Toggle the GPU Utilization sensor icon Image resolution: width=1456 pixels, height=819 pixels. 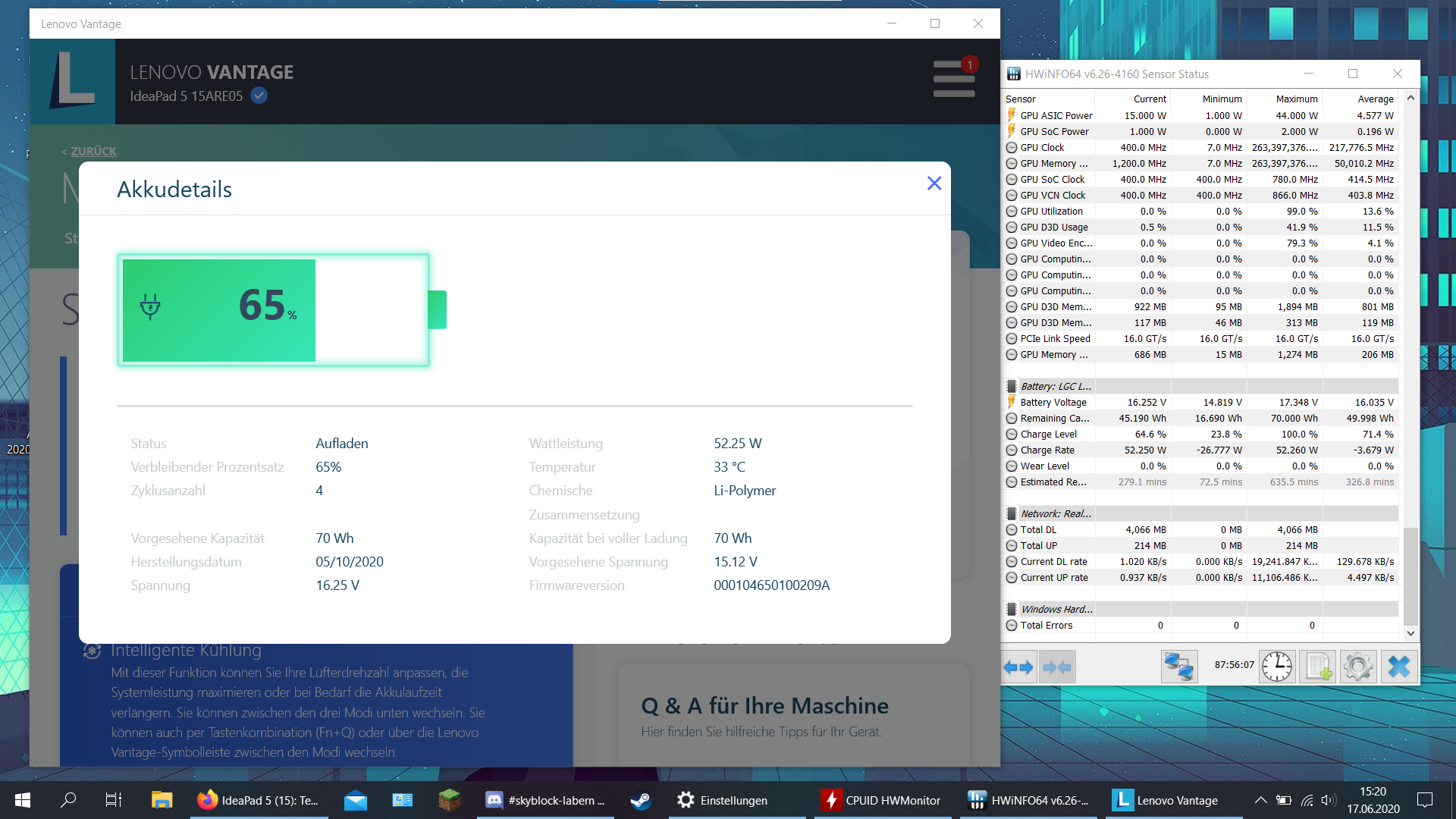1012,211
